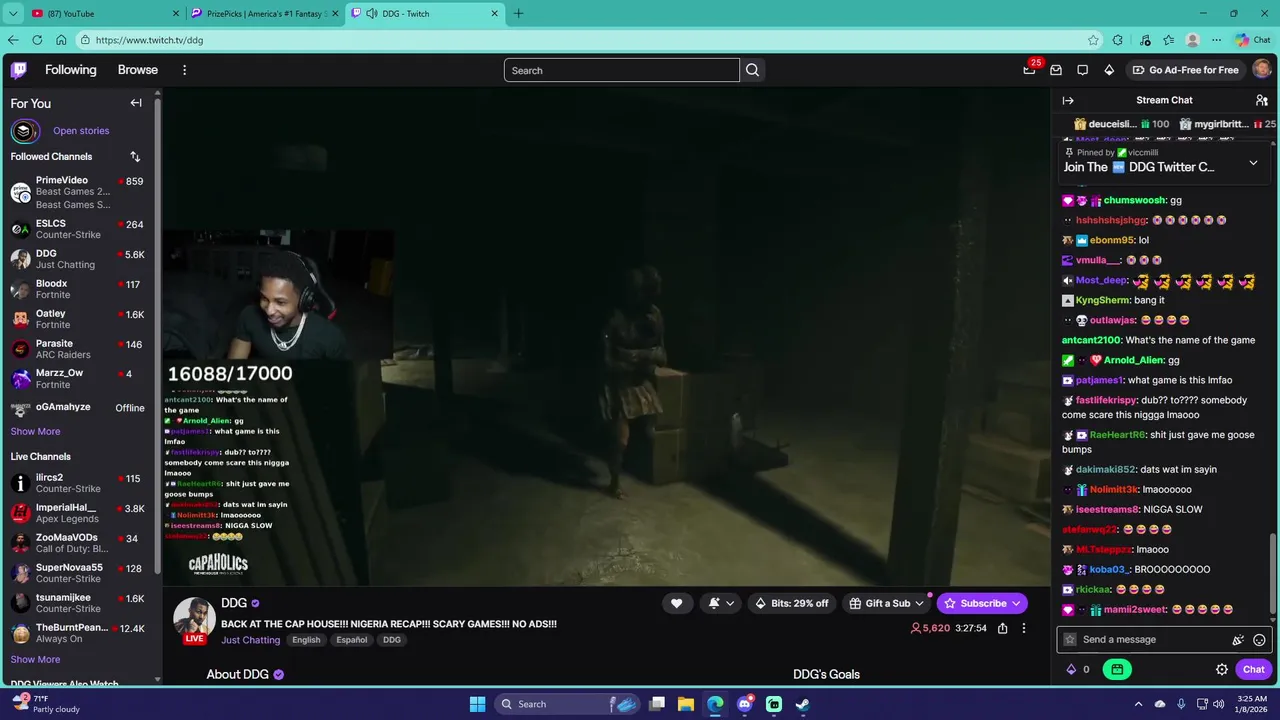Click the Bits: 29% off button
The height and width of the screenshot is (720, 1280).
pos(792,603)
